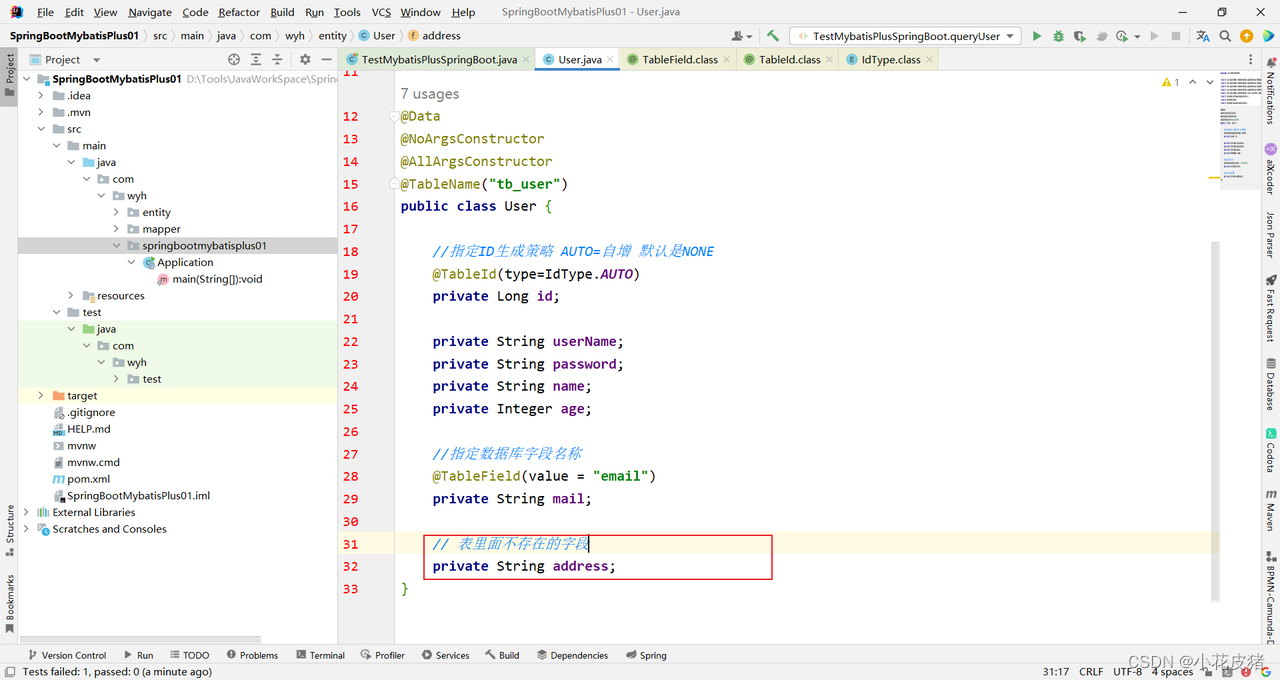
Task: Click the 'user' breadcrumb in navigation bar
Action: [x=377, y=35]
